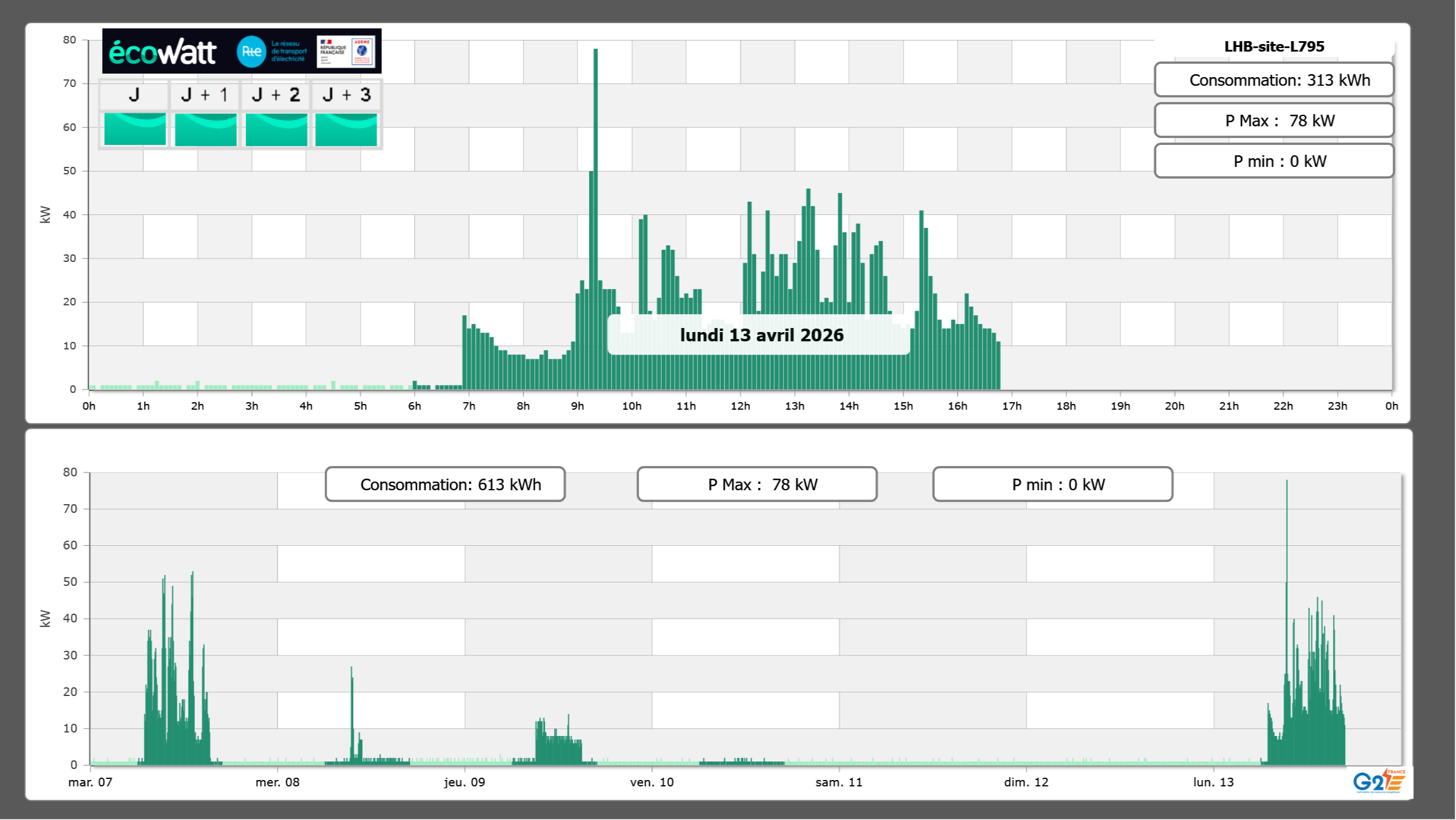This screenshot has width=1456, height=820.
Task: Click the RTE round blue logo
Action: pos(251,52)
